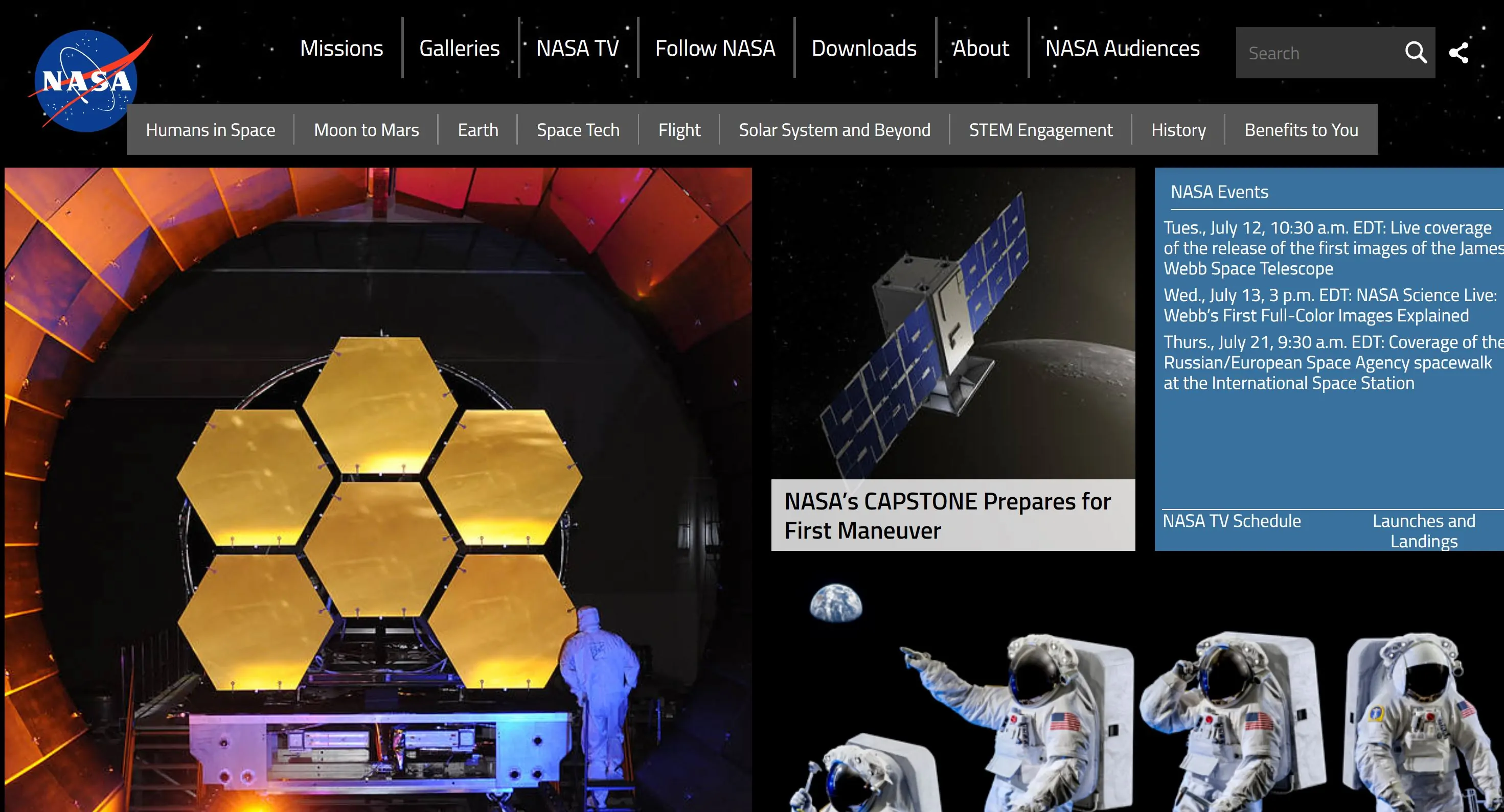The image size is (1504, 812).
Task: Open the STEM Engagement topic
Action: click(1041, 130)
